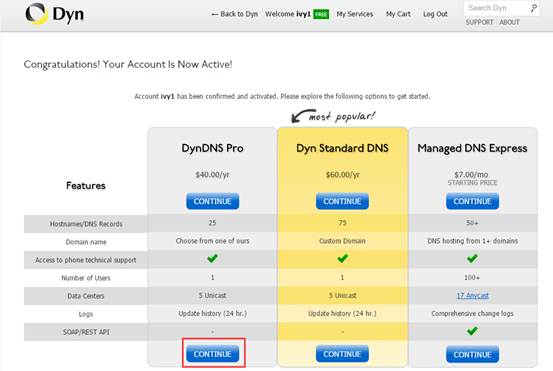Click the 100+ users cell
The image size is (553, 371).
[472, 278]
